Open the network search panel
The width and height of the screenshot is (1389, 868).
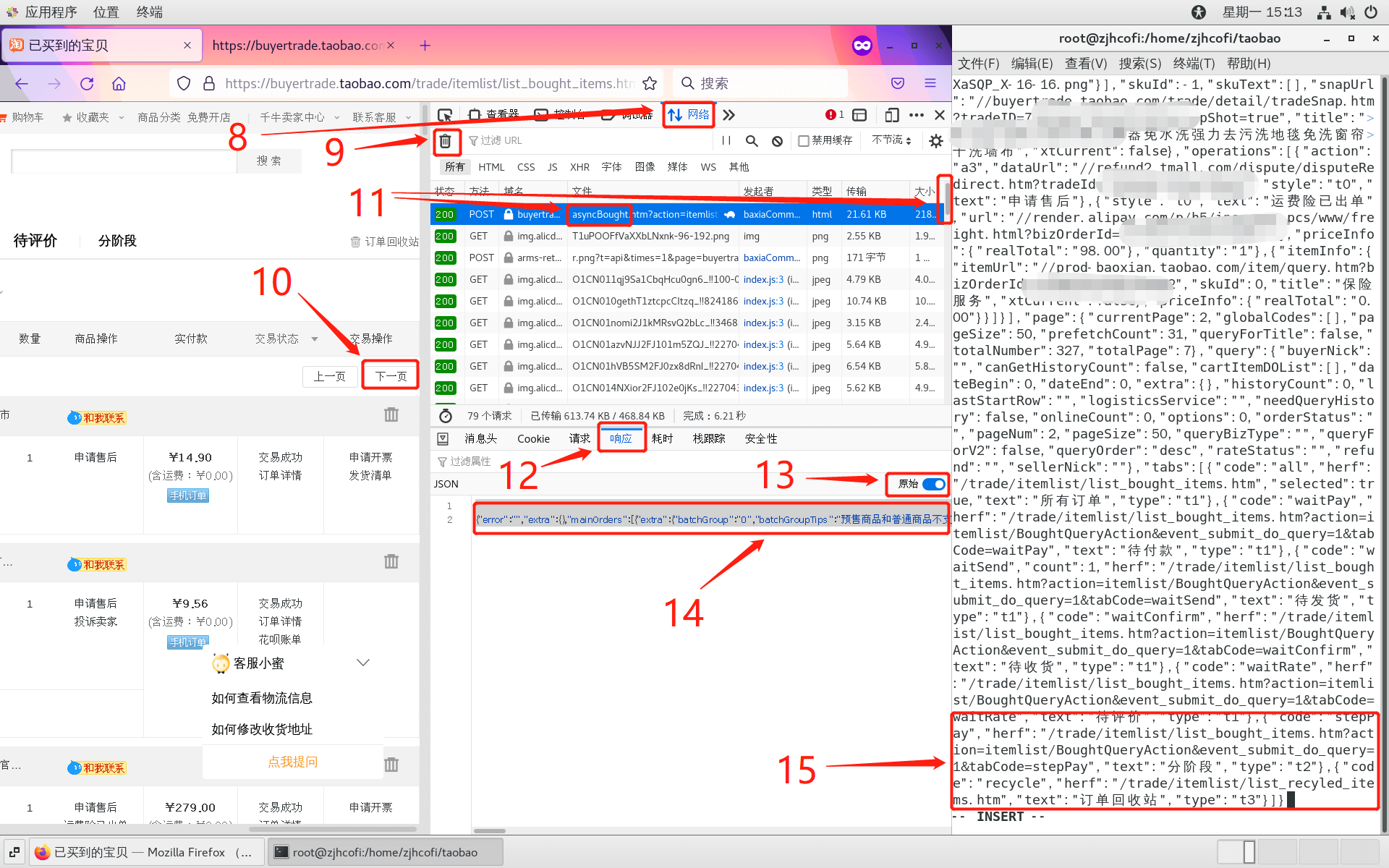tap(752, 140)
